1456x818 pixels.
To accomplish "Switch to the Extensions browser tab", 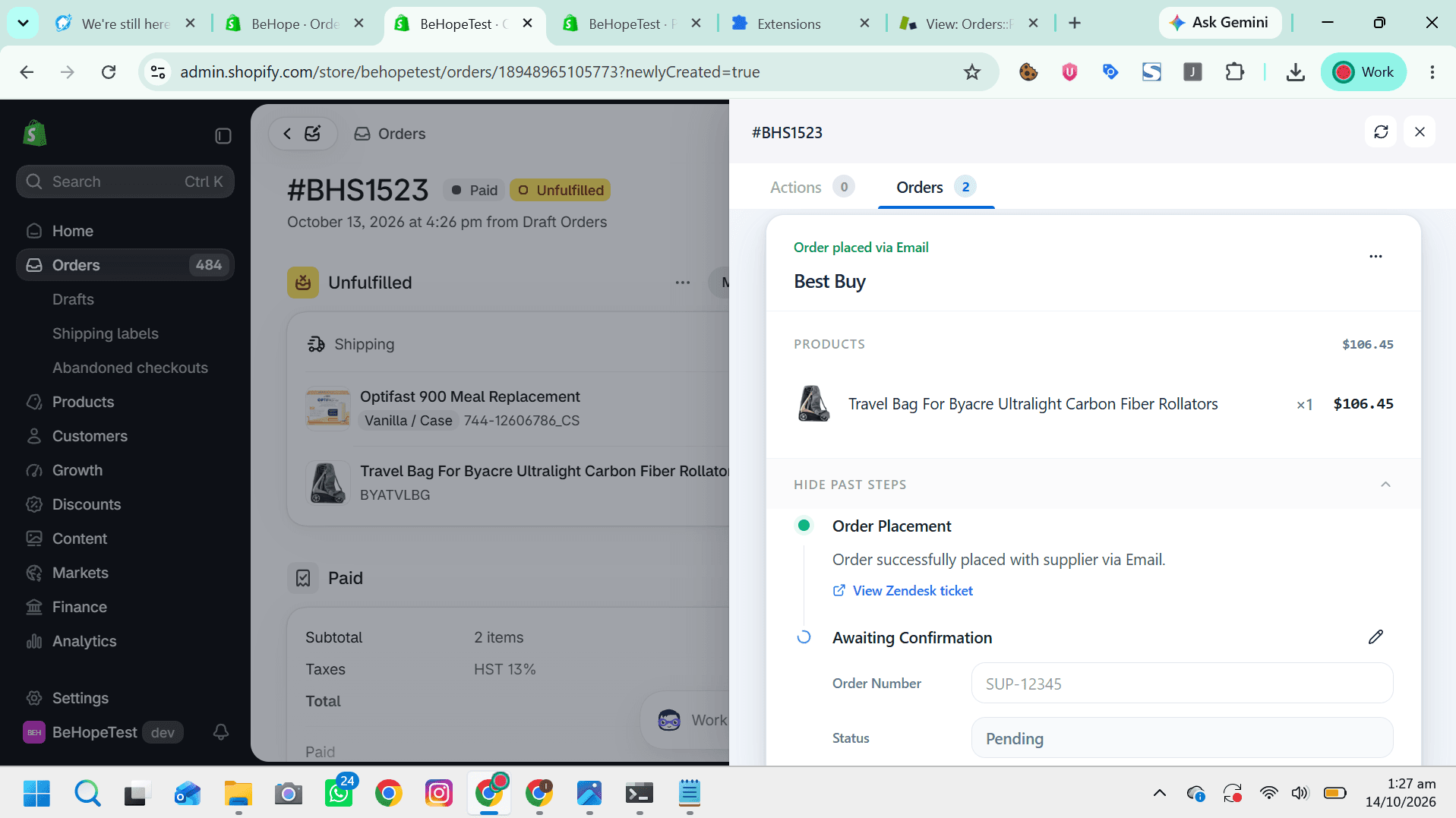I will 800,24.
